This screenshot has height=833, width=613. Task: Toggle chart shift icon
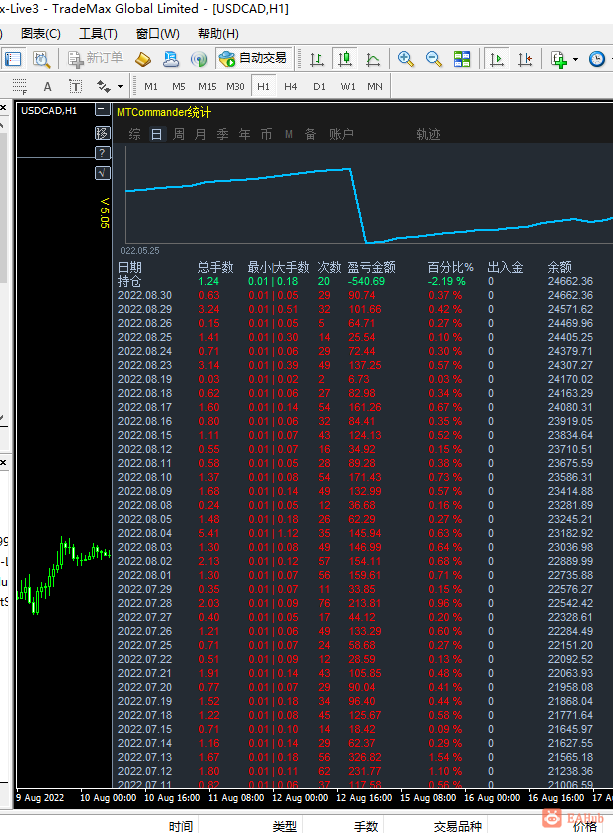(x=525, y=59)
